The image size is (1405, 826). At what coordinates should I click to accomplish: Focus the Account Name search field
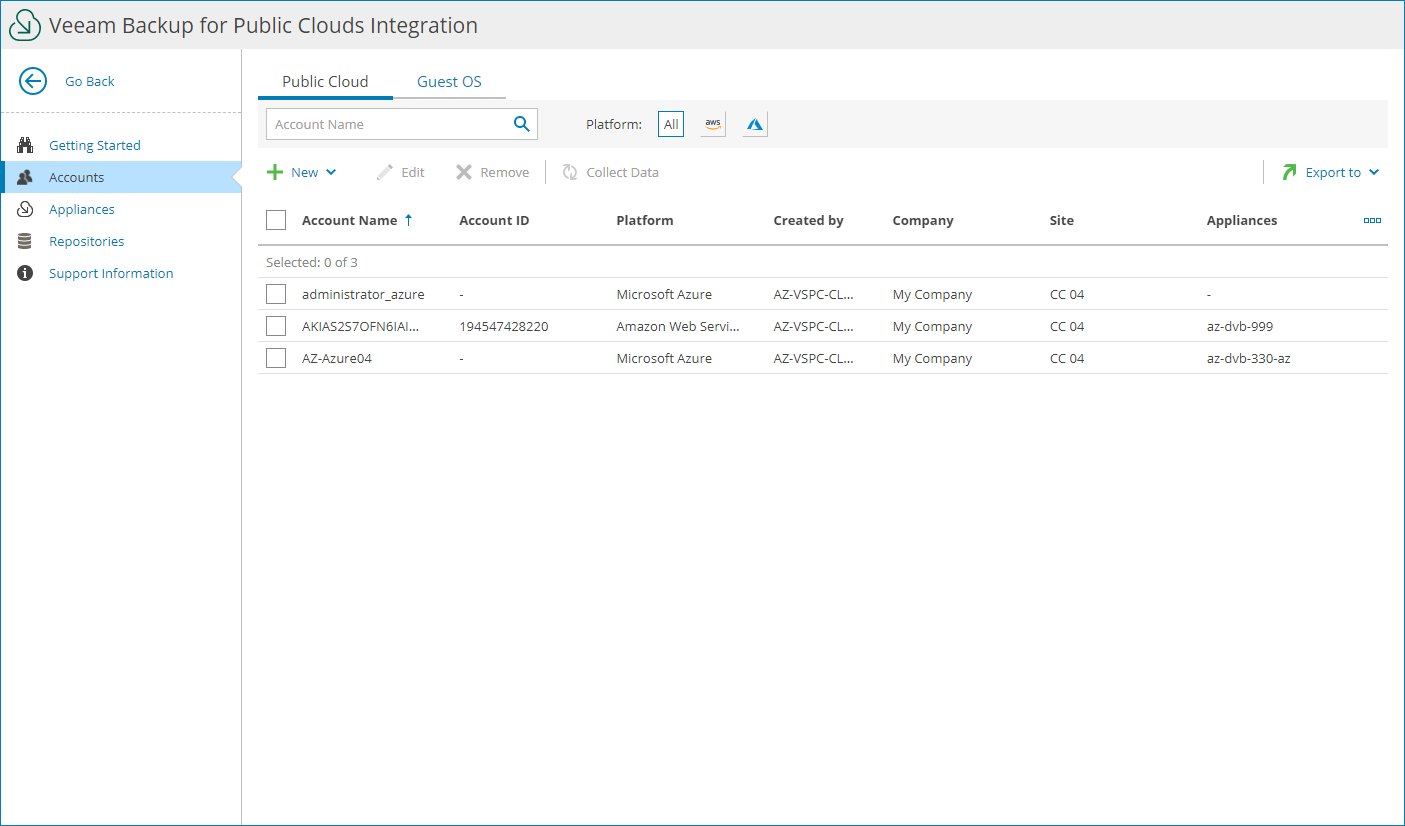(x=388, y=124)
